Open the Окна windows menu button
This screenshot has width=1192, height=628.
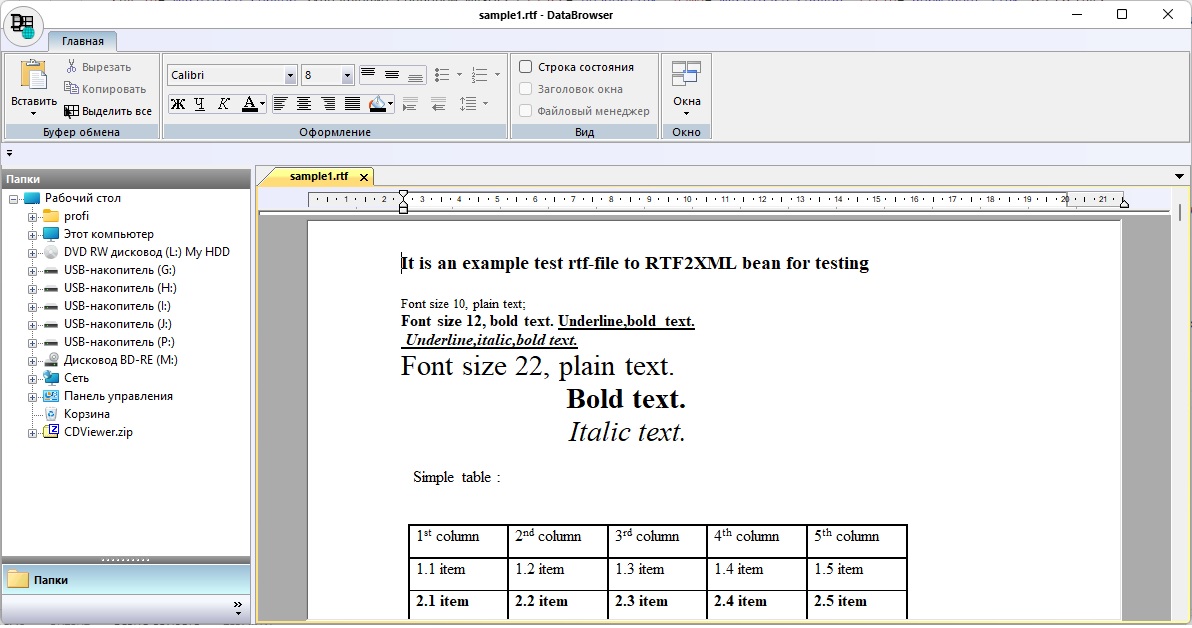tap(686, 86)
